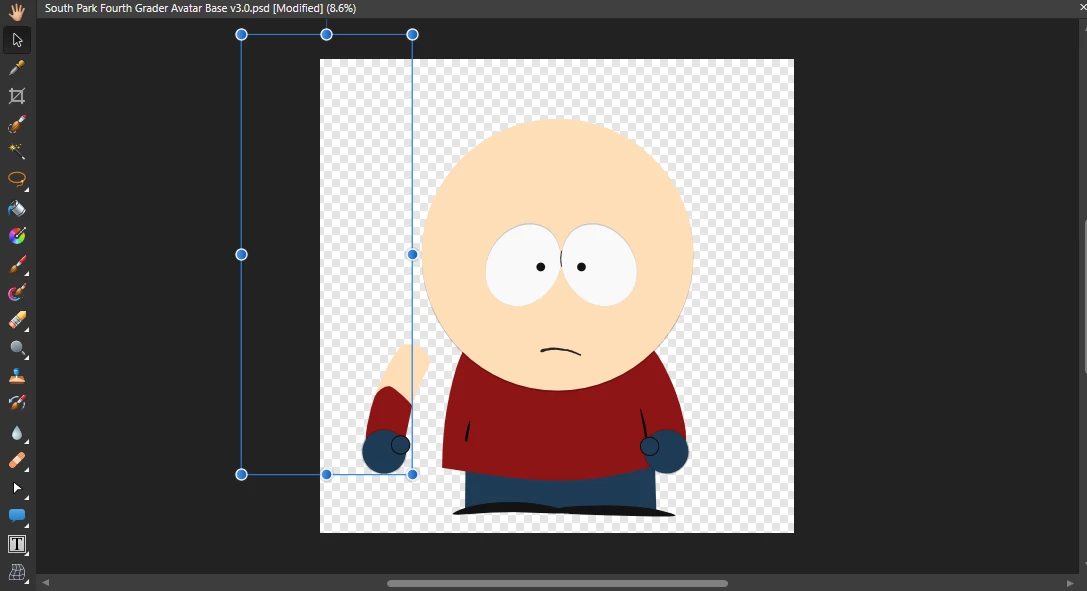This screenshot has width=1087, height=591.
Task: Select the Flood Select magic wand
Action: pos(17,151)
